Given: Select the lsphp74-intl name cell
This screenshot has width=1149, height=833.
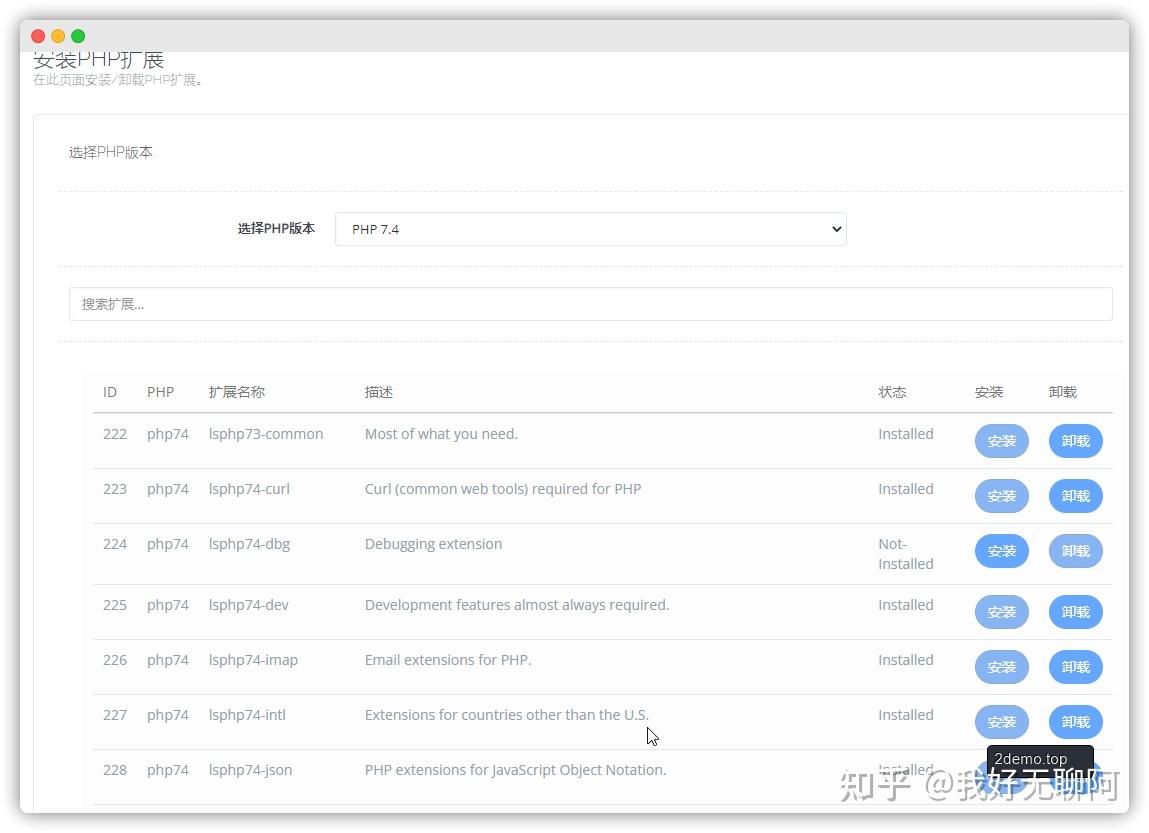Looking at the screenshot, I should click(247, 714).
